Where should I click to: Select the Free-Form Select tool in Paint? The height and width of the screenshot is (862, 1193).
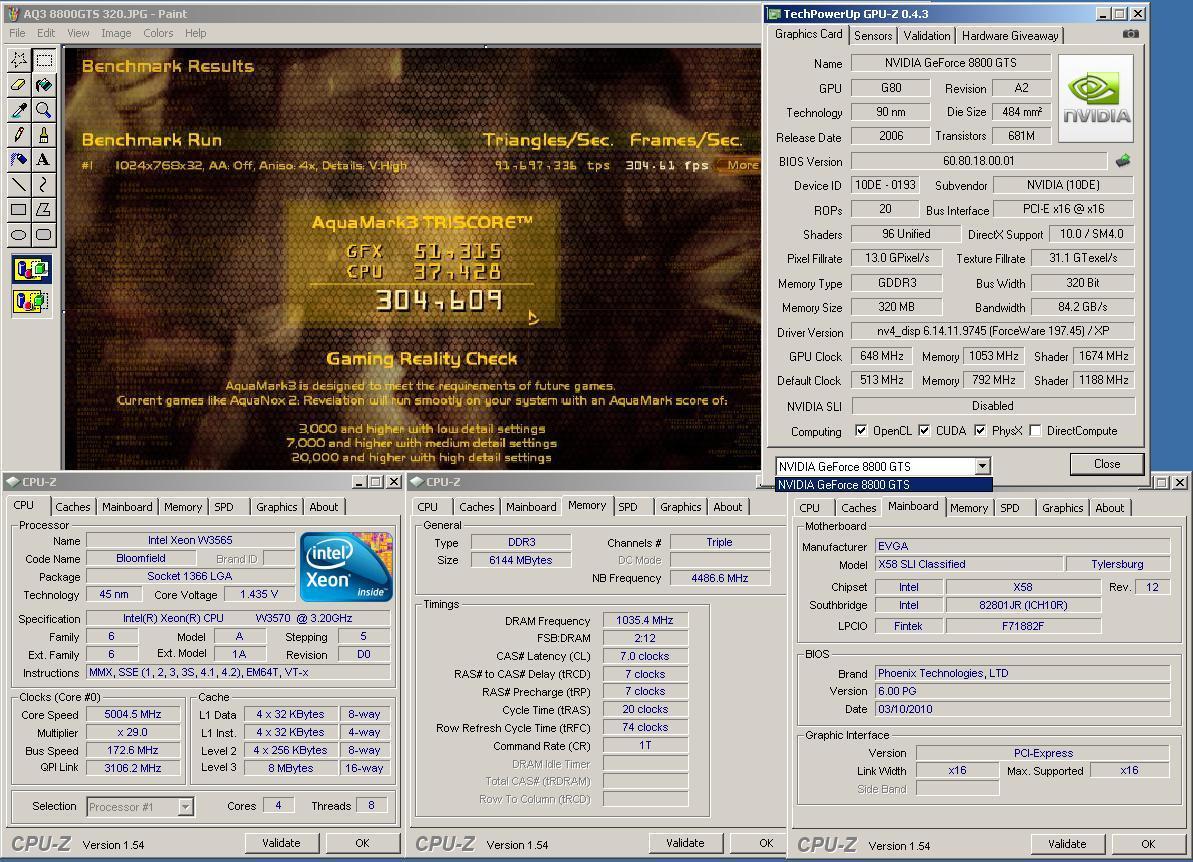(19, 60)
